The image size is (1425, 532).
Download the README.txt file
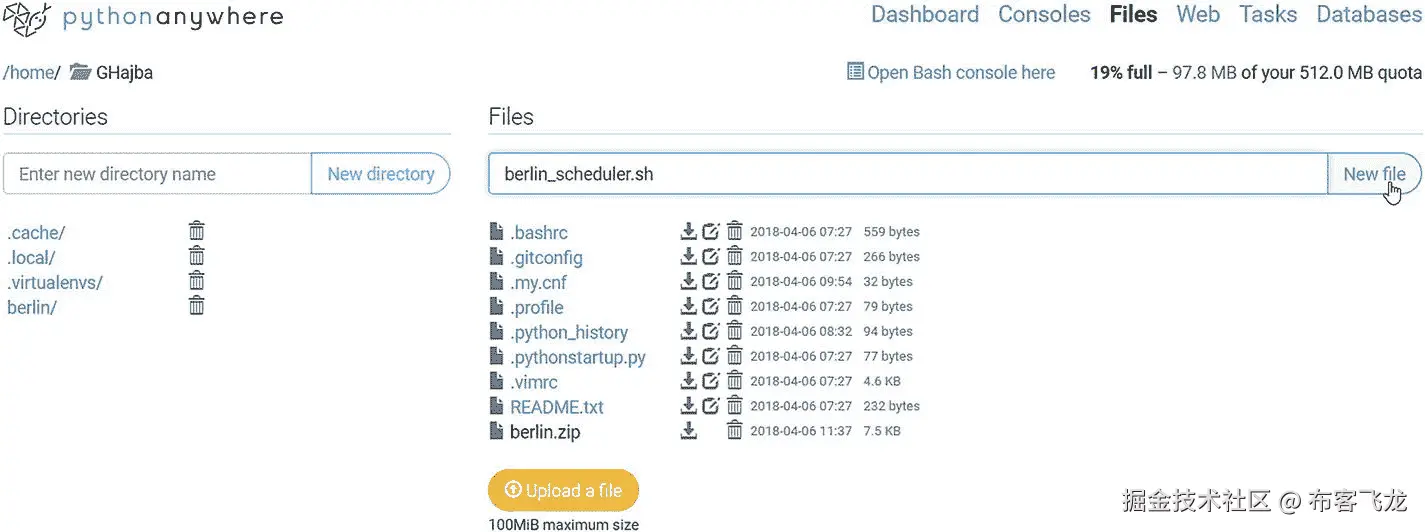(688, 406)
